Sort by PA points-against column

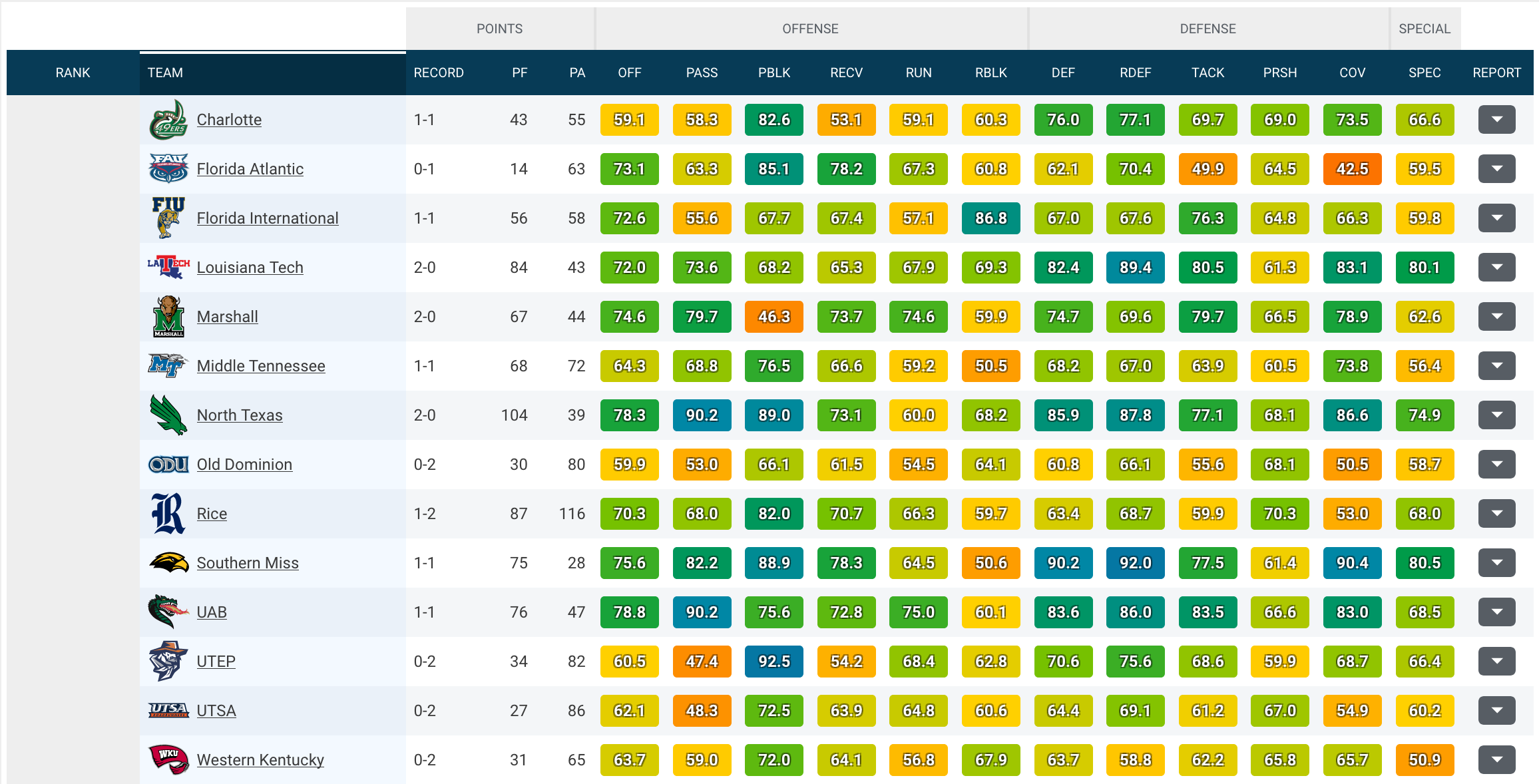coord(577,73)
